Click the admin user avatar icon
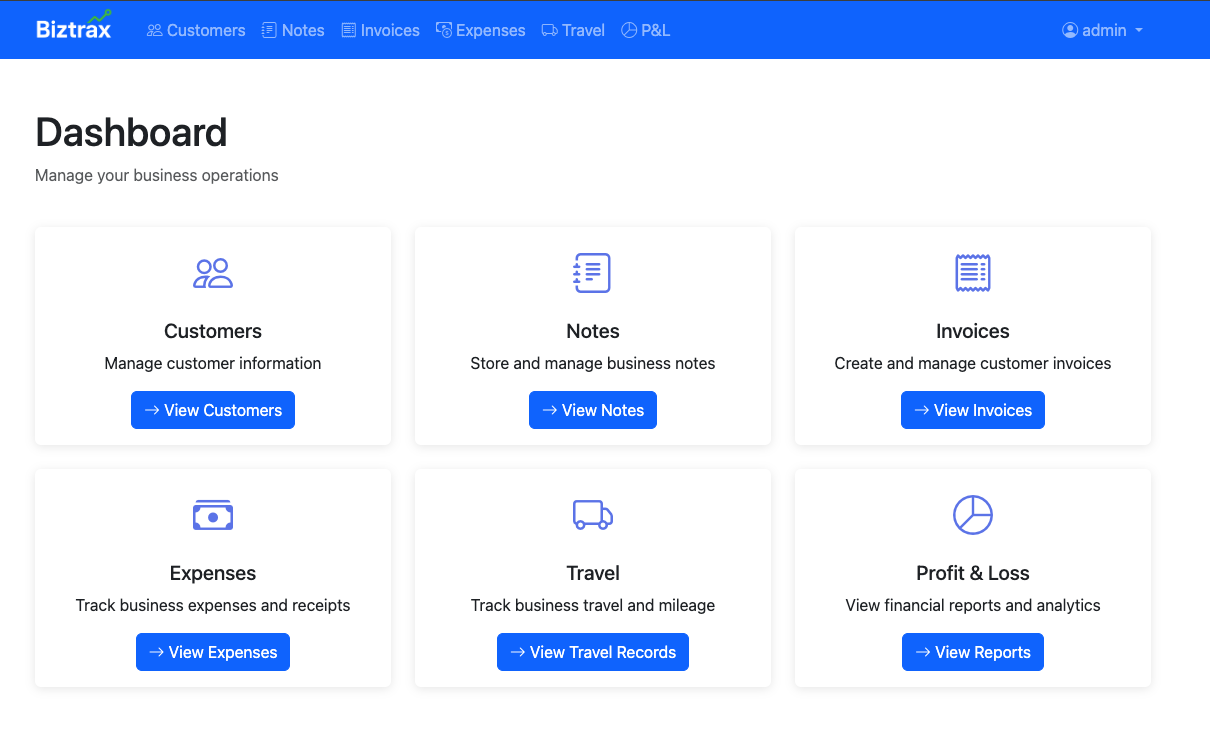This screenshot has height=731, width=1210. [1068, 30]
